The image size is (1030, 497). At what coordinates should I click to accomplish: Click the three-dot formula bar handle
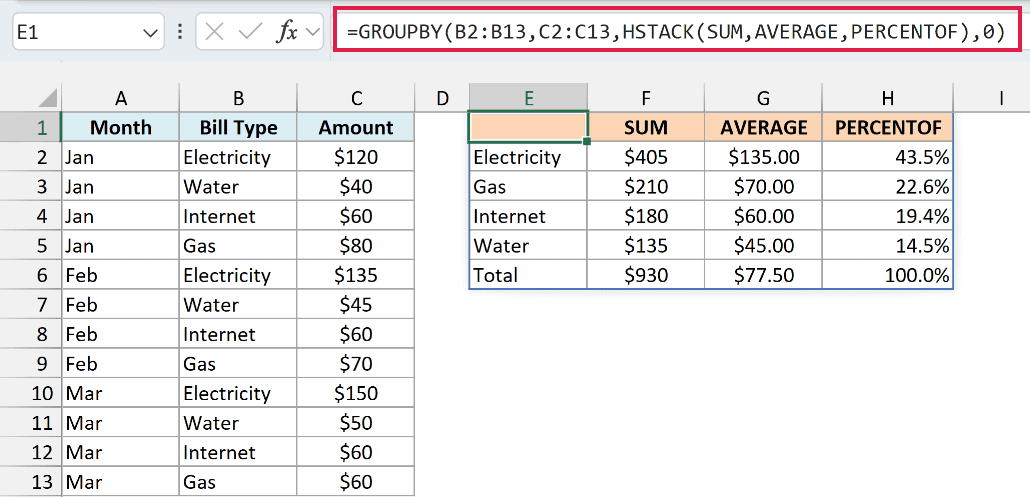[x=180, y=32]
